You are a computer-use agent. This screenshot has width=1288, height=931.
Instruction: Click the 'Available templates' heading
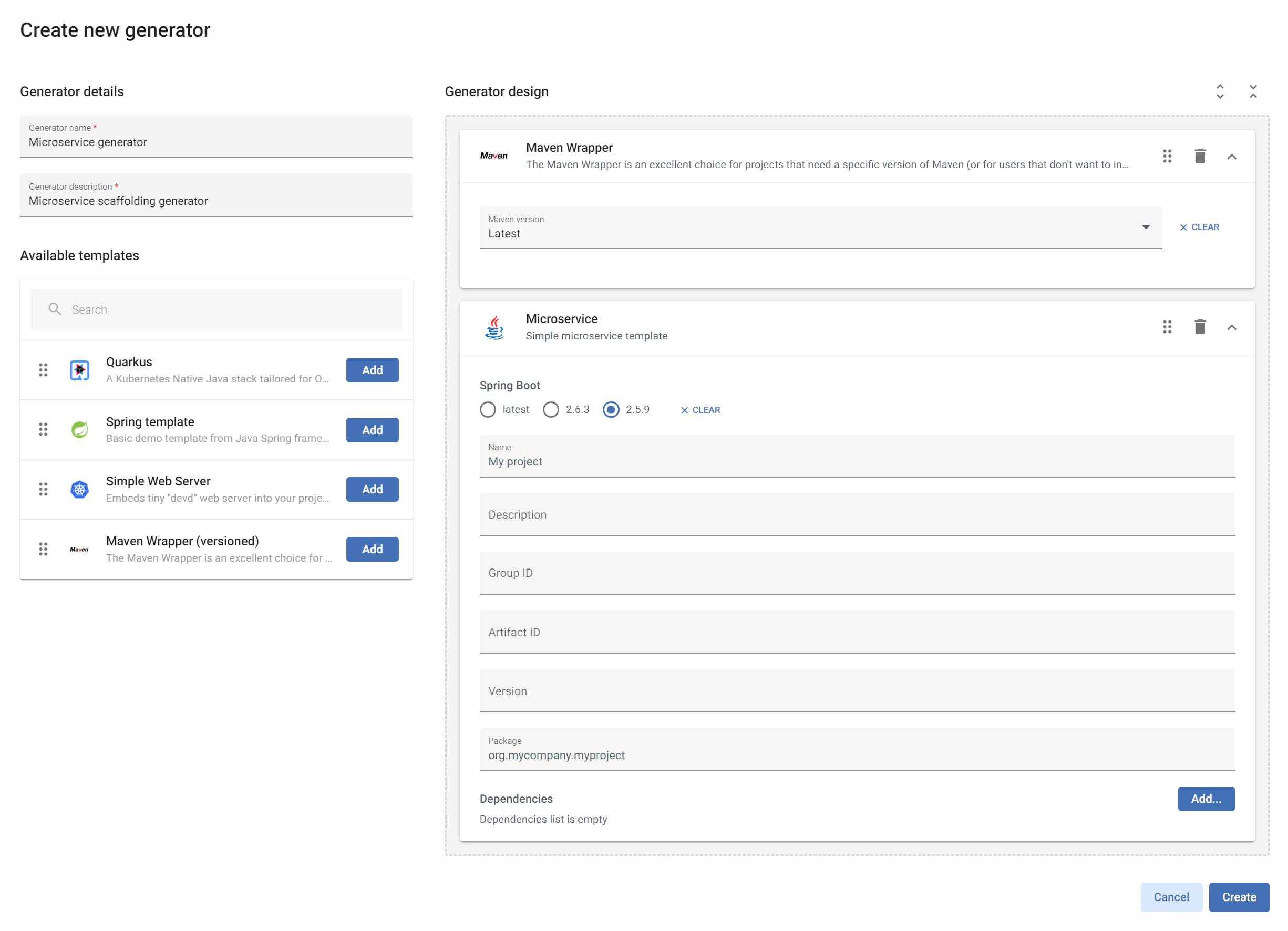tap(79, 255)
